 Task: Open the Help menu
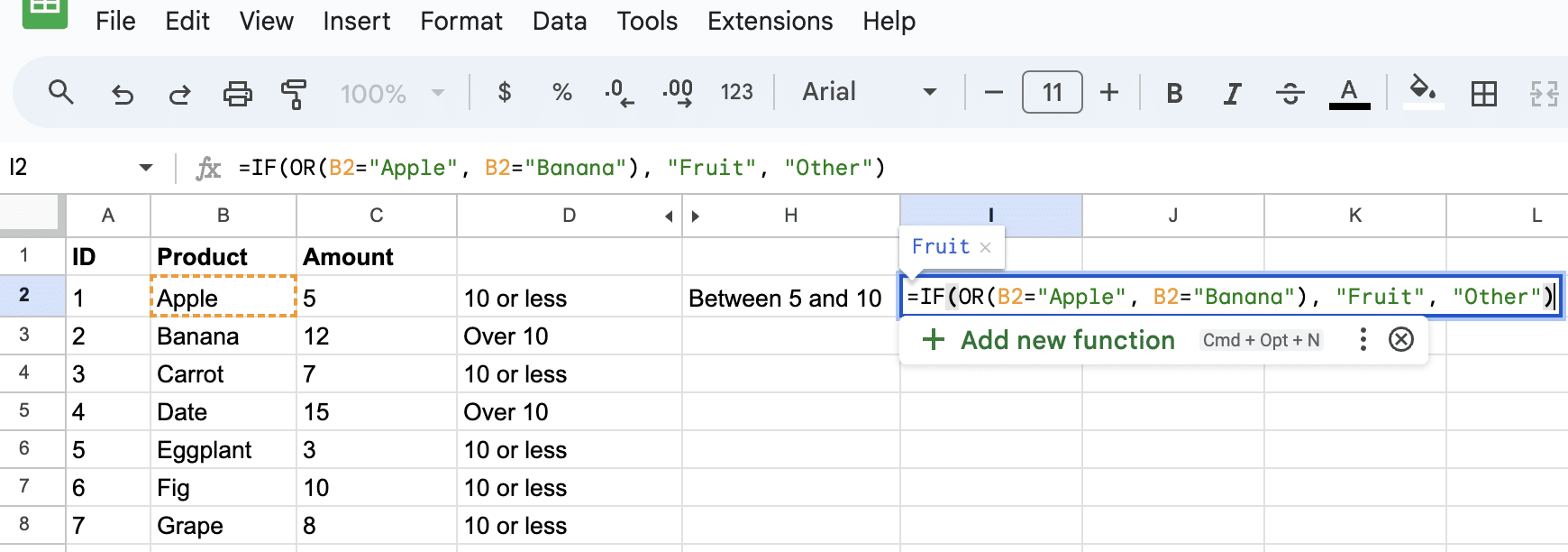click(x=889, y=21)
